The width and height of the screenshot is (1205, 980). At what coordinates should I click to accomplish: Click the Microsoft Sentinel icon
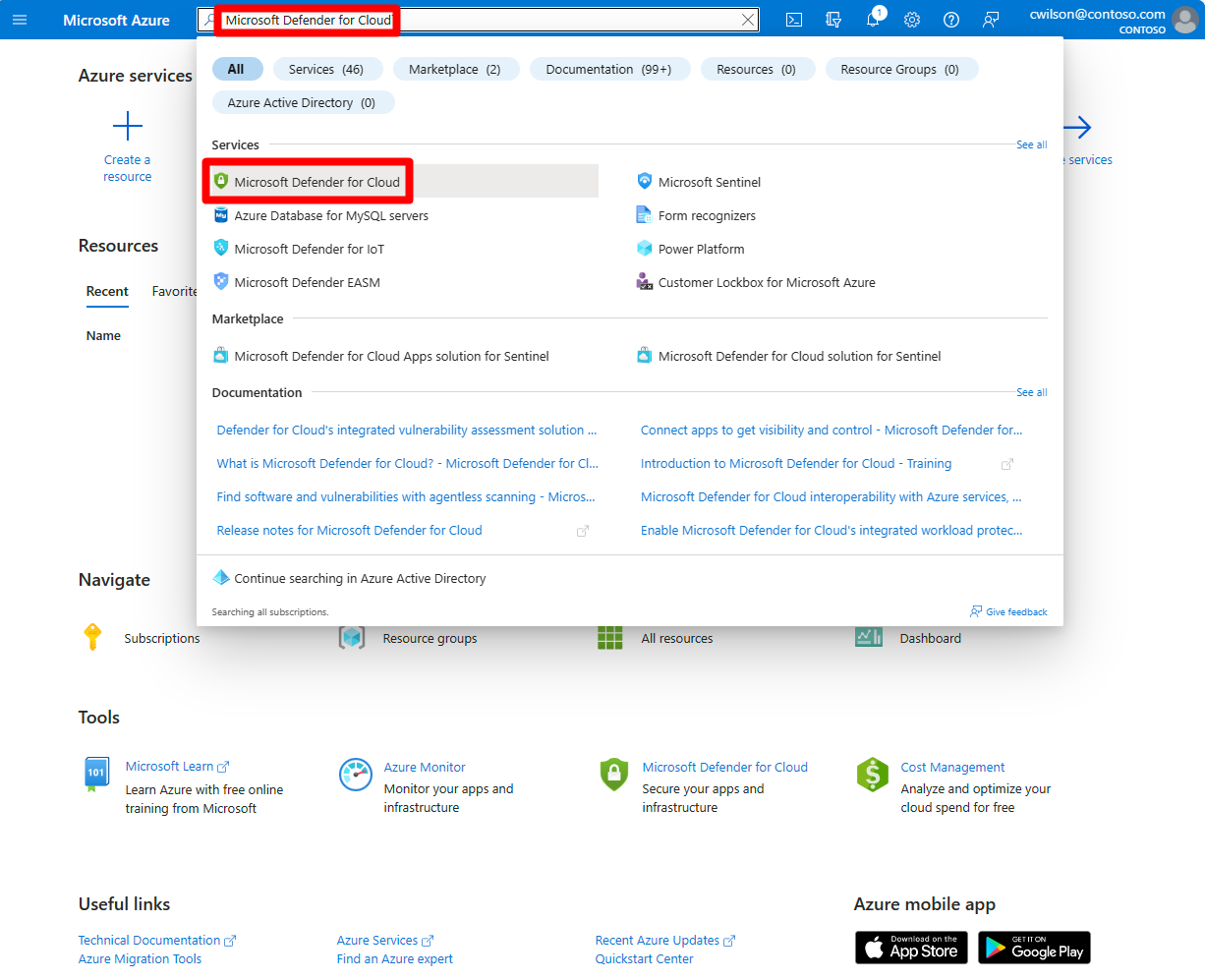[x=645, y=181]
